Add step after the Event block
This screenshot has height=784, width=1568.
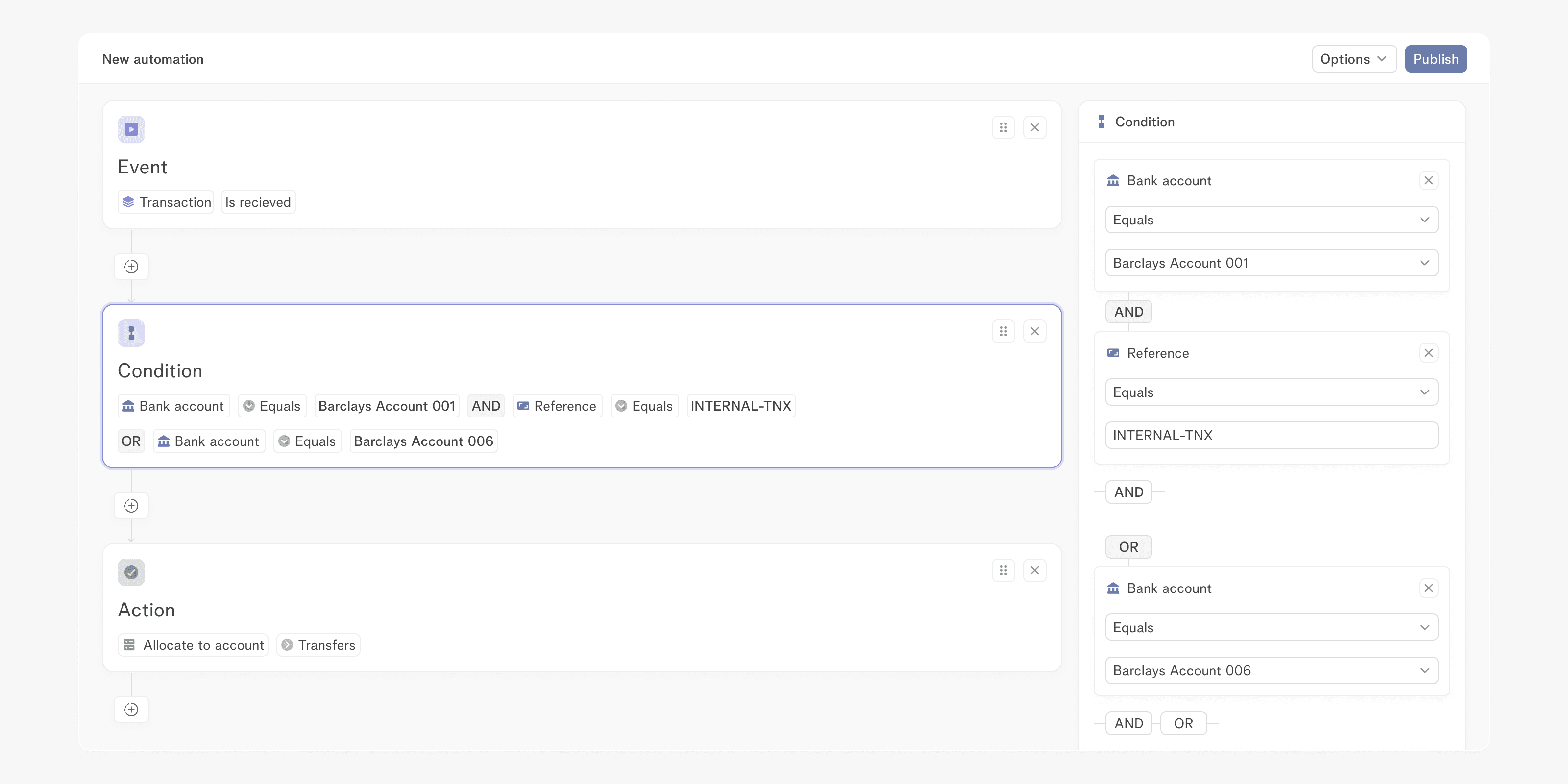(131, 267)
